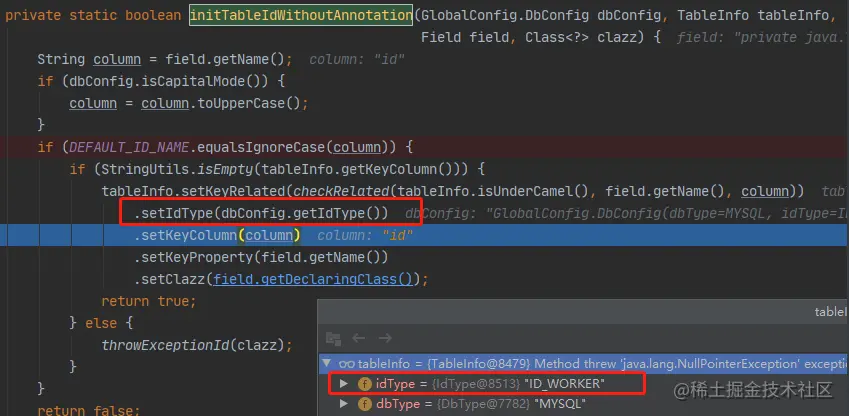Screen dimensions: 849x416
Task: Click the dbConfig inline debug hint
Action: tap(625, 213)
